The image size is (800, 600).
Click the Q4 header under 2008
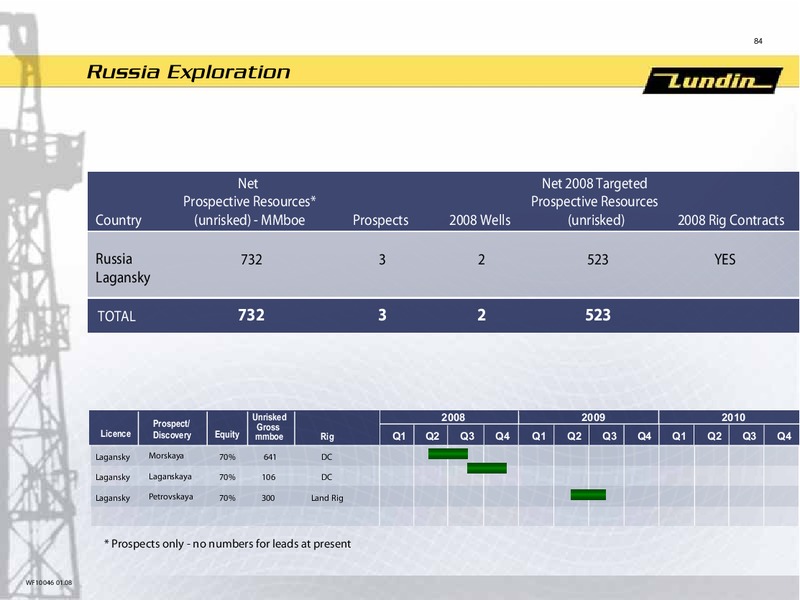[502, 436]
